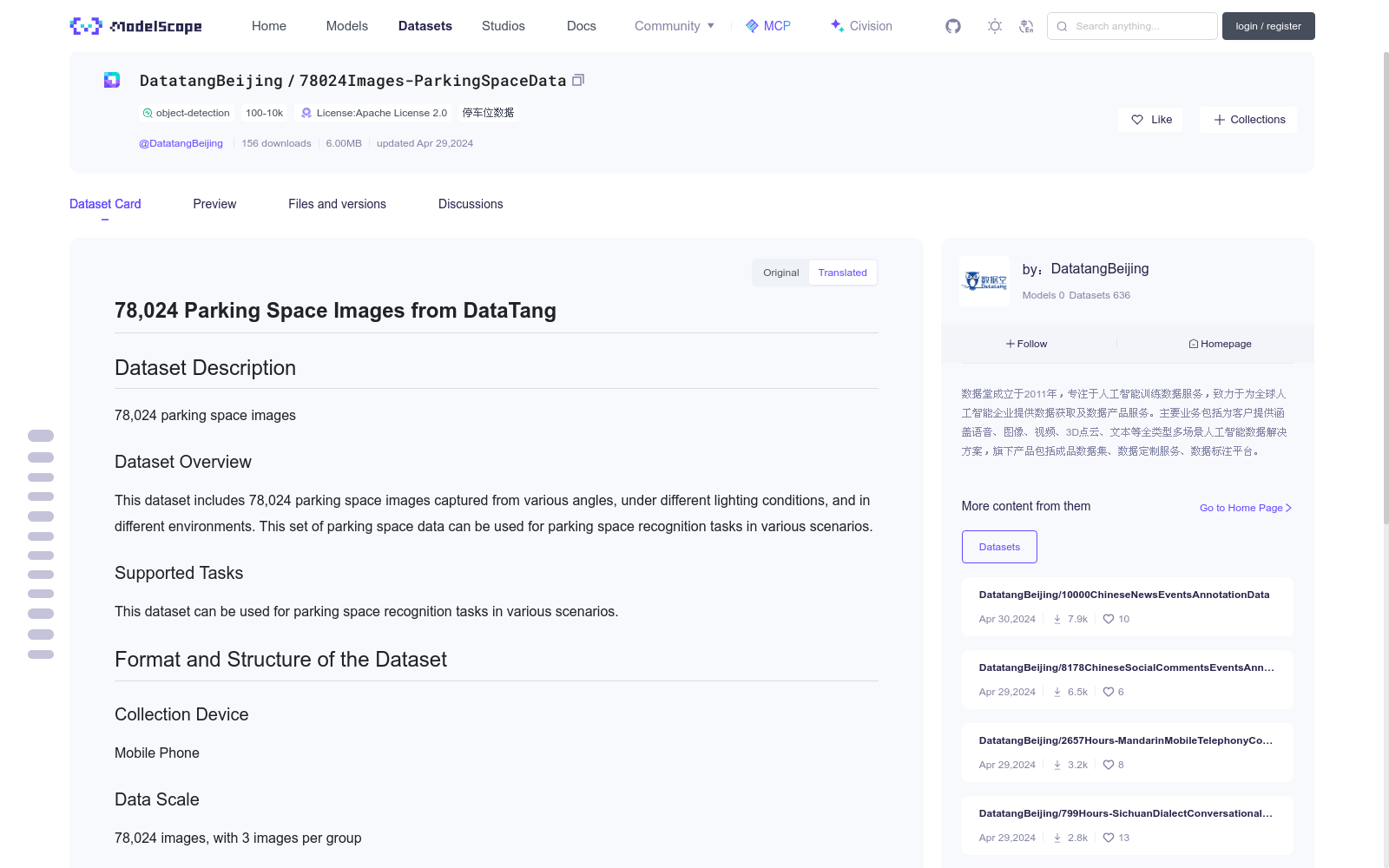Open the MCP navigation link

[x=768, y=26]
